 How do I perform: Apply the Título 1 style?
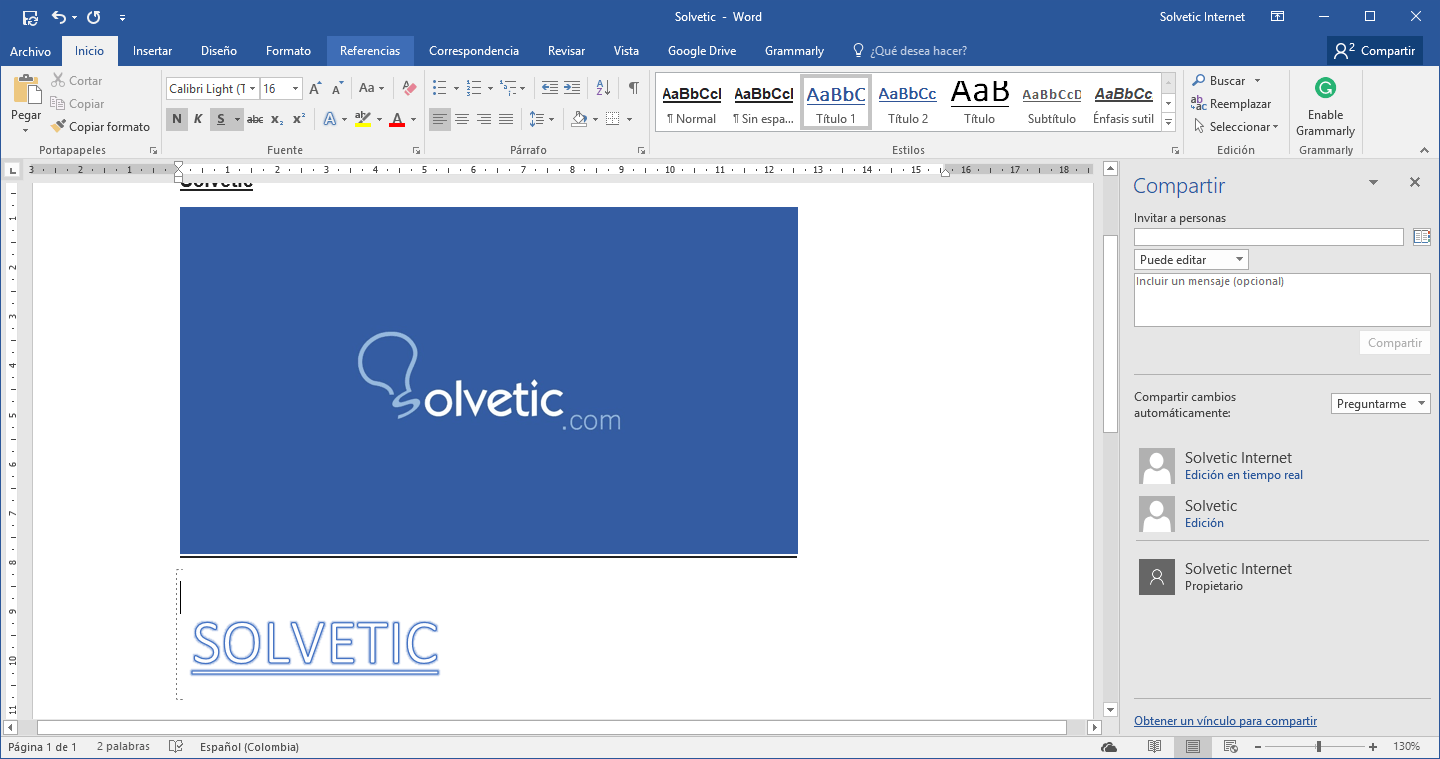point(836,102)
